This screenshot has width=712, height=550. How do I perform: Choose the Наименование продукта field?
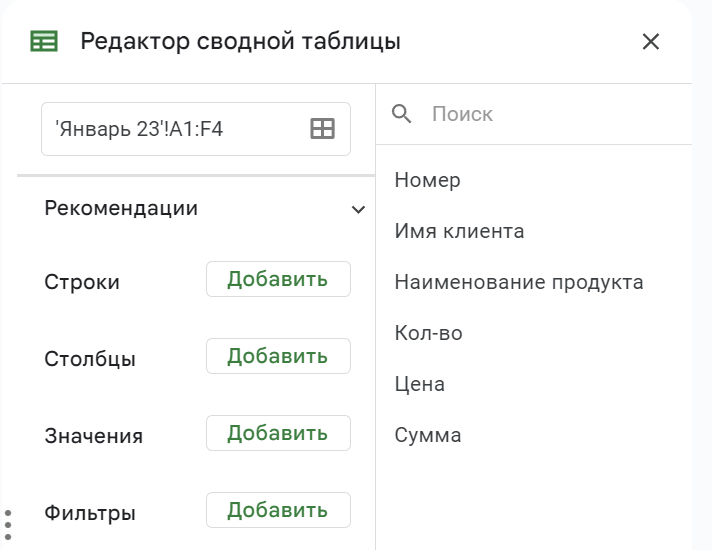(x=518, y=283)
